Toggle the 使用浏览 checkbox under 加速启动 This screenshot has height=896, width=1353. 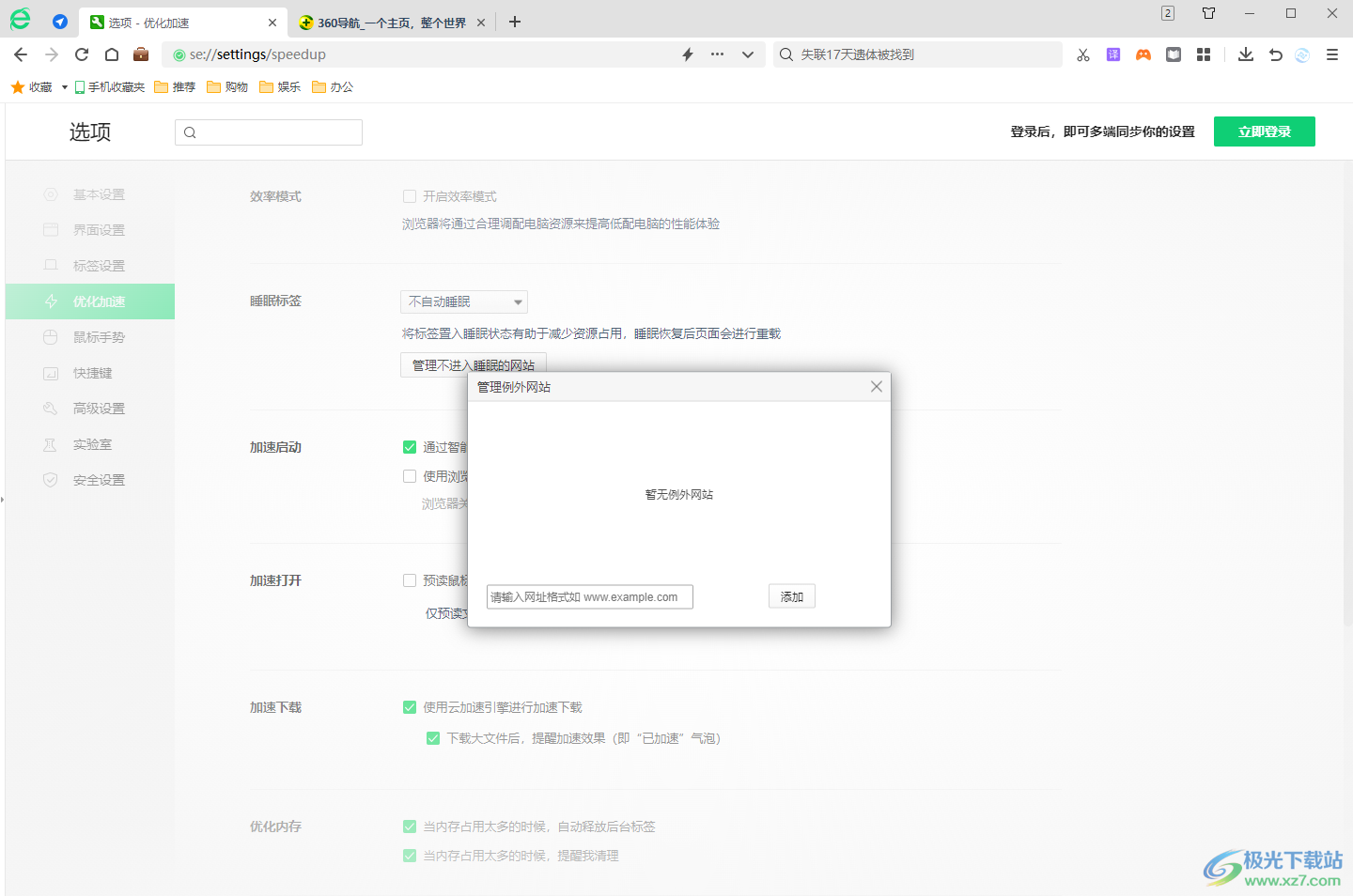tap(410, 476)
